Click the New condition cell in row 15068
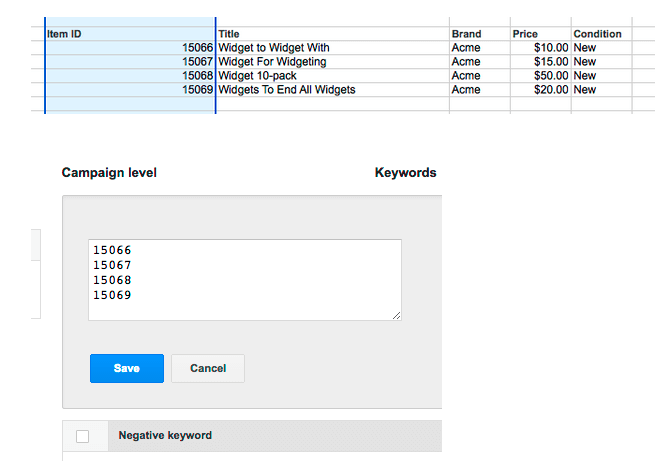 601,76
